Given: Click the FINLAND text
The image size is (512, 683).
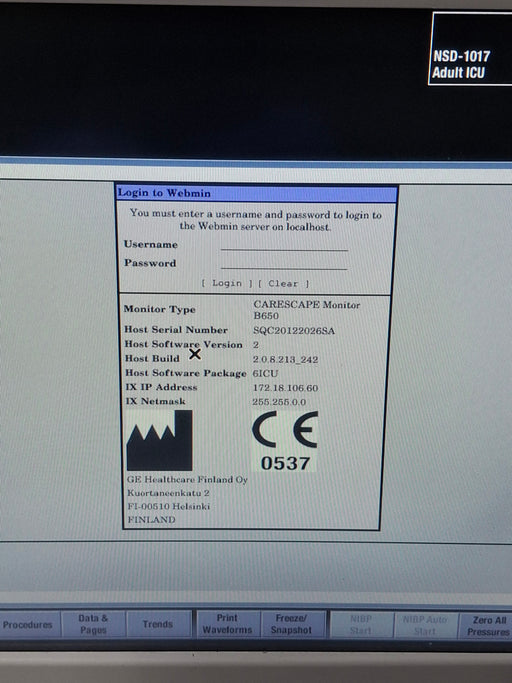Looking at the screenshot, I should click(x=151, y=520).
